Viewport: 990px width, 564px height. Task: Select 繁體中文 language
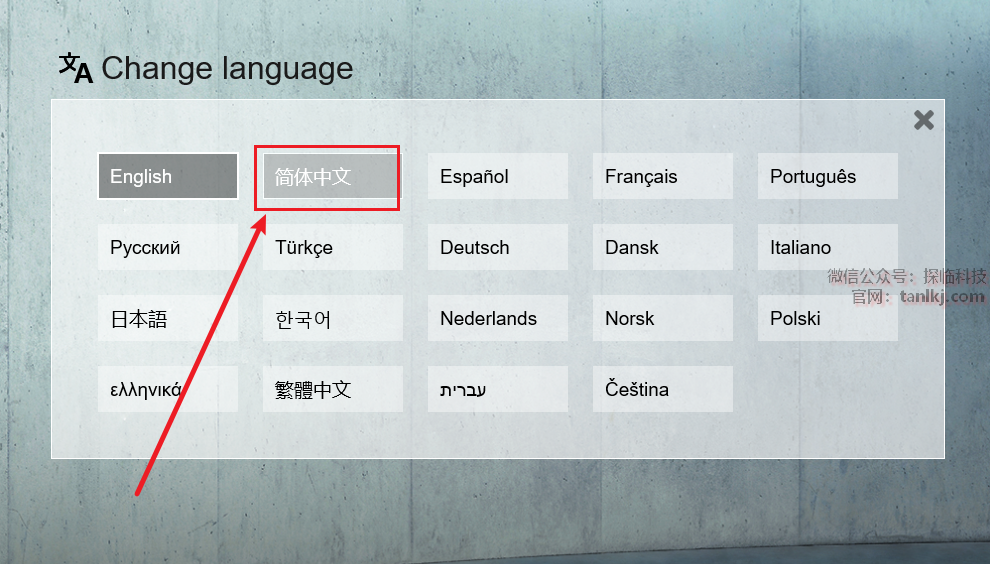click(333, 389)
